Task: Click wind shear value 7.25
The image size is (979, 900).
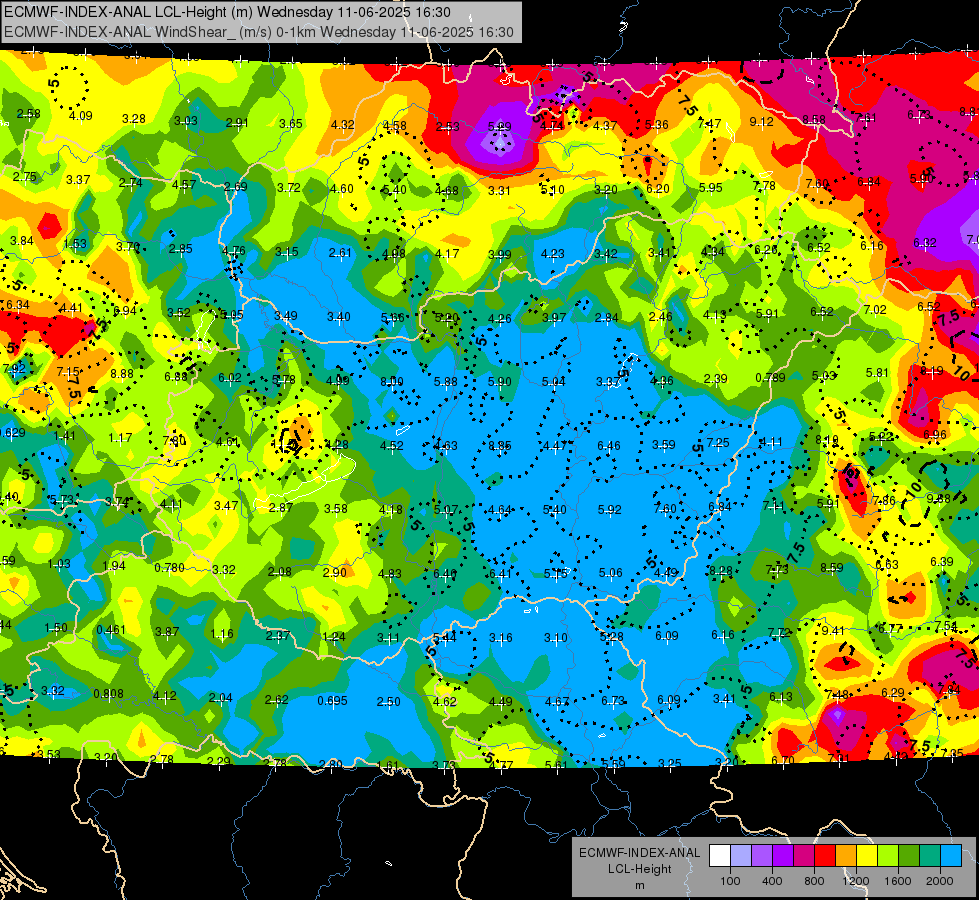Action: click(718, 442)
